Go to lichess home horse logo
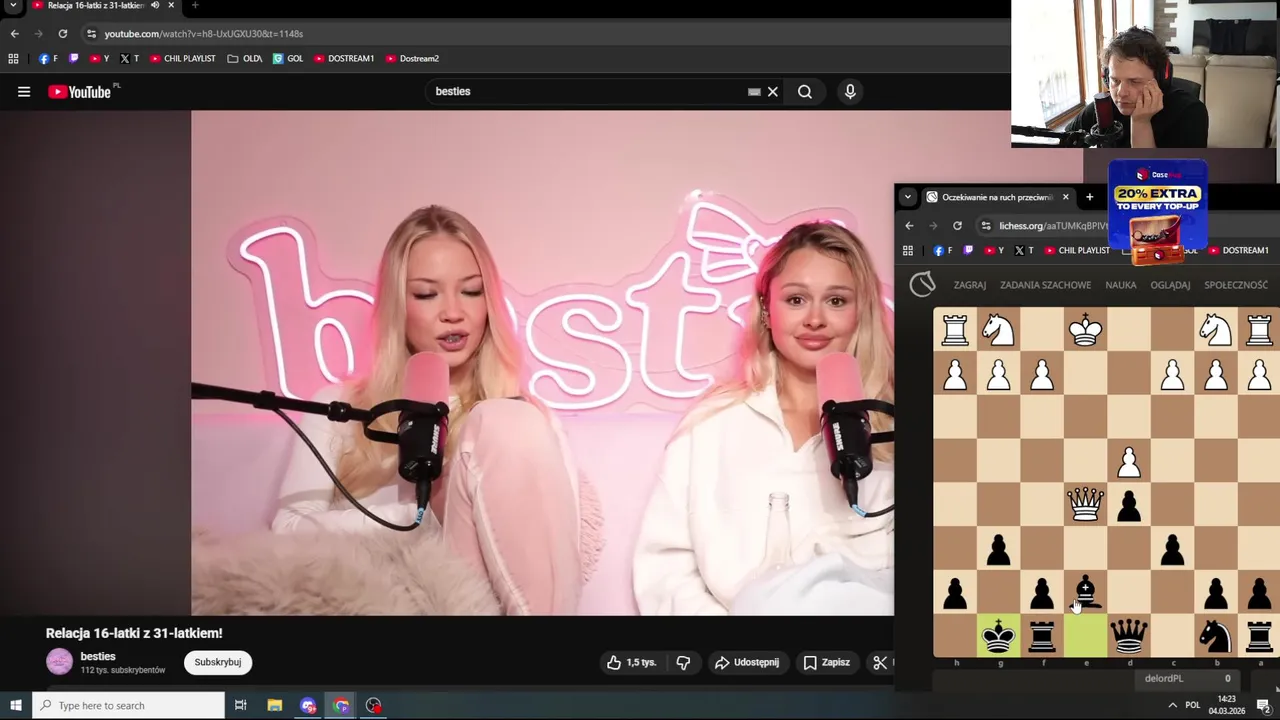Viewport: 1280px width, 720px height. [922, 285]
